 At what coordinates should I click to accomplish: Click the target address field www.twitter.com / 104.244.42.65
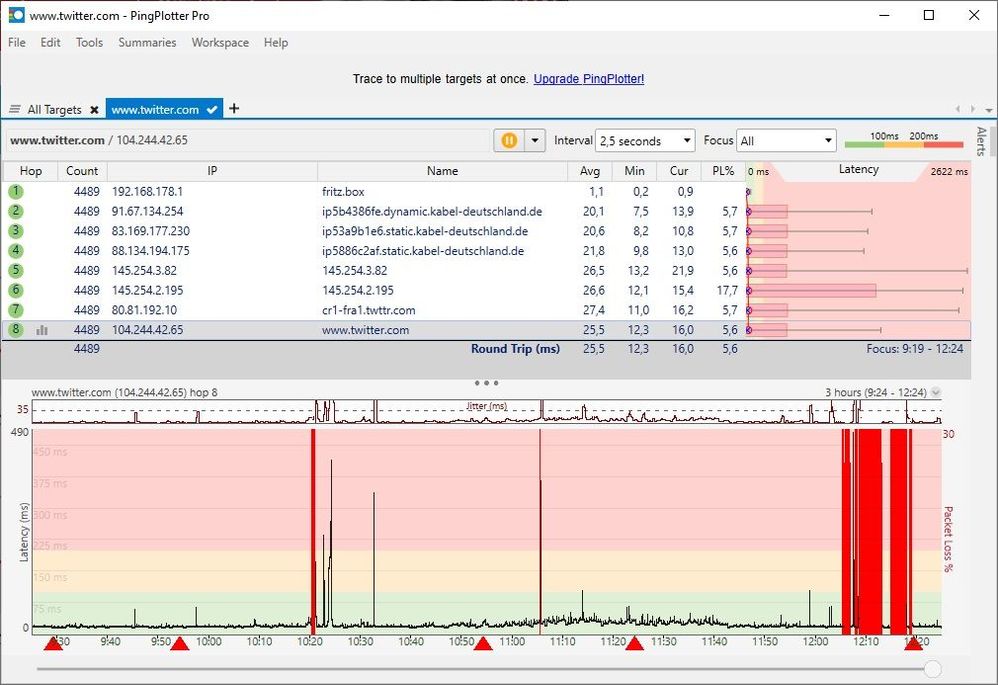(x=248, y=140)
